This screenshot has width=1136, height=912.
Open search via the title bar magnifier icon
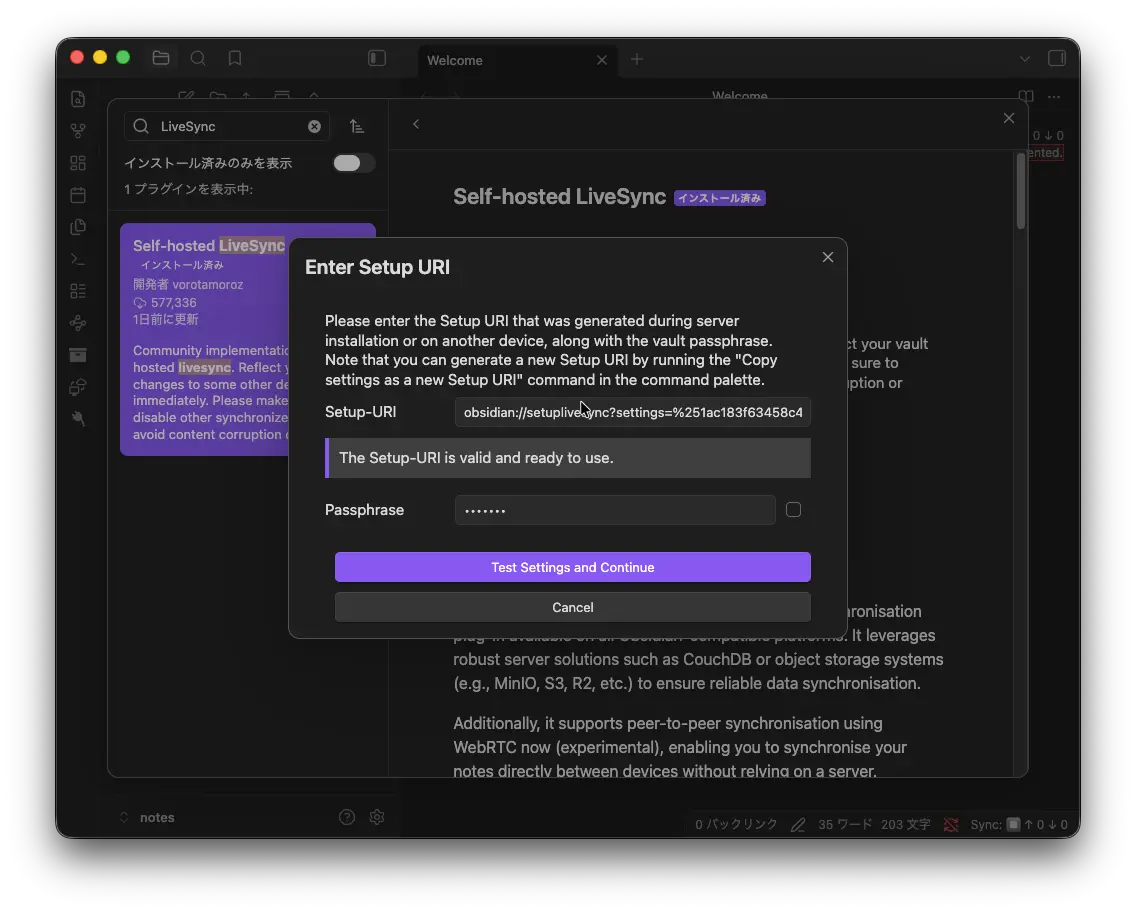pyautogui.click(x=198, y=58)
